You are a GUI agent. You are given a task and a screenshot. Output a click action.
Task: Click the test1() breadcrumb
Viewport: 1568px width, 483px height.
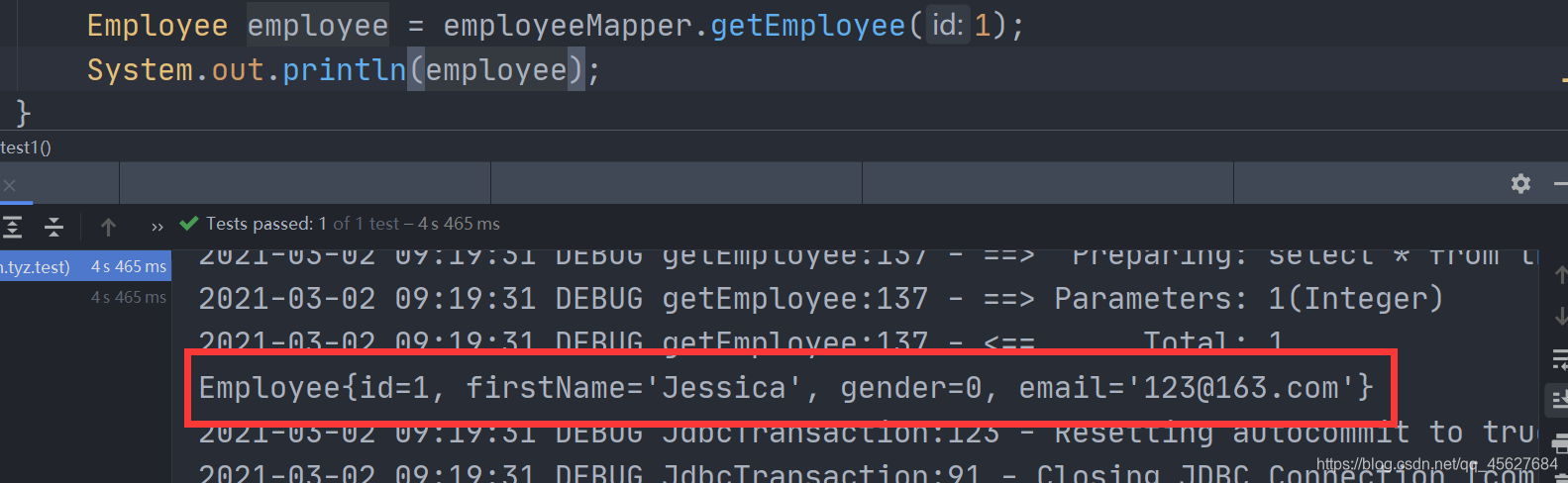[x=26, y=147]
